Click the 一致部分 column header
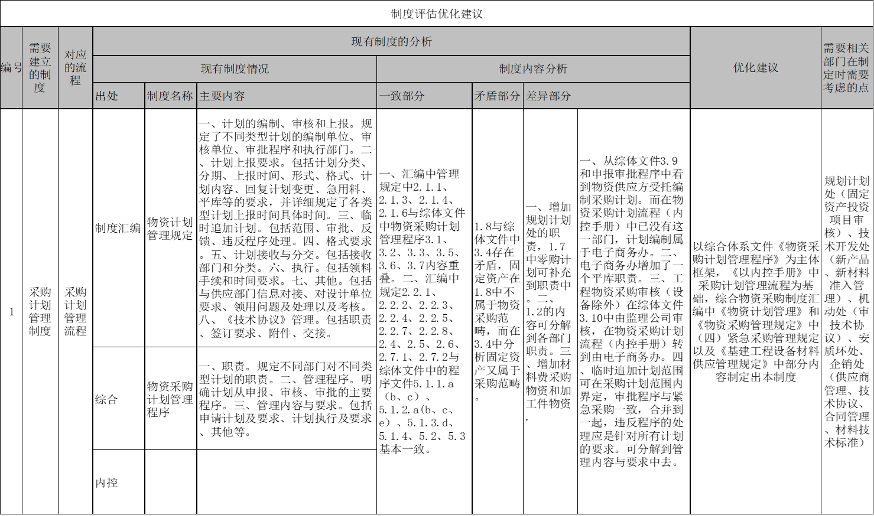Viewport: 874px width, 516px height. [402, 96]
